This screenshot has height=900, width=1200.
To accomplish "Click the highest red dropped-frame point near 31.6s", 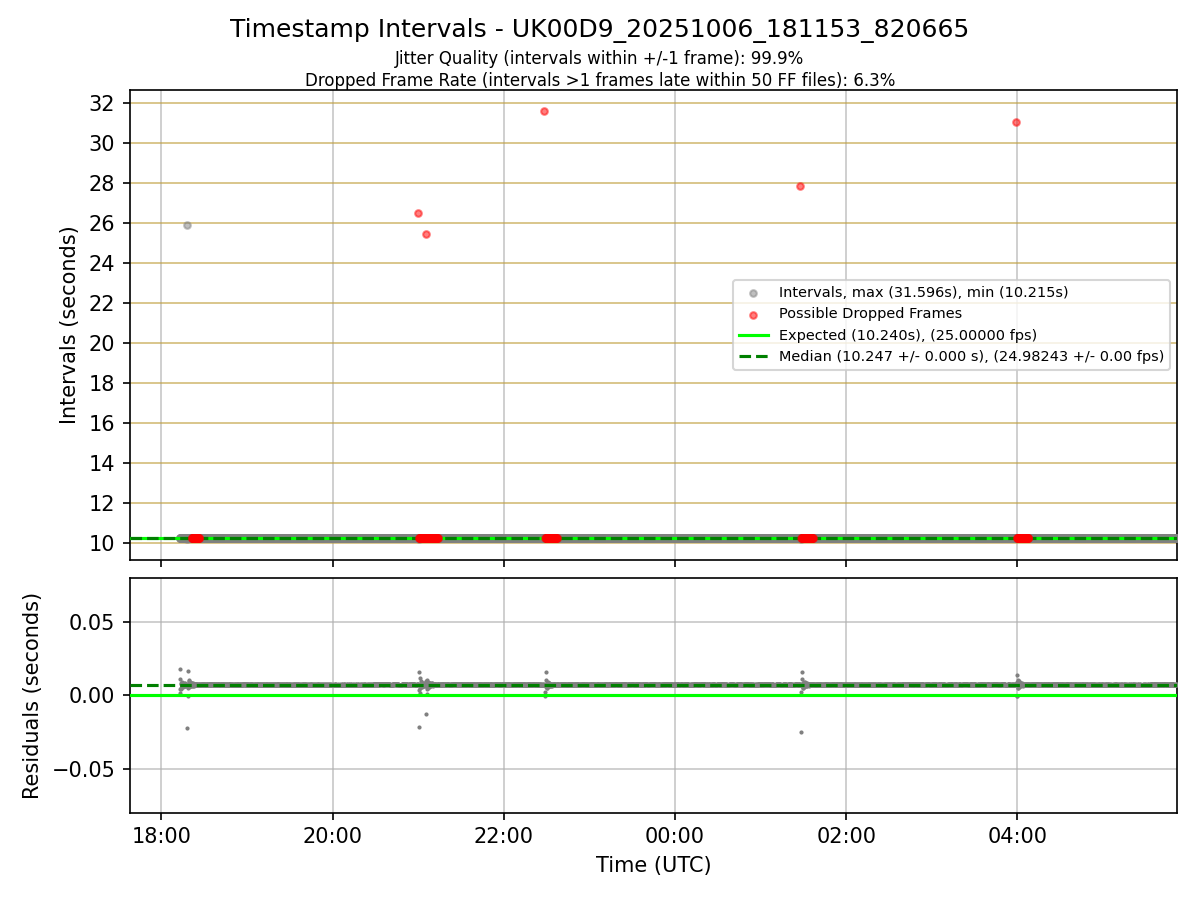I will coord(544,111).
